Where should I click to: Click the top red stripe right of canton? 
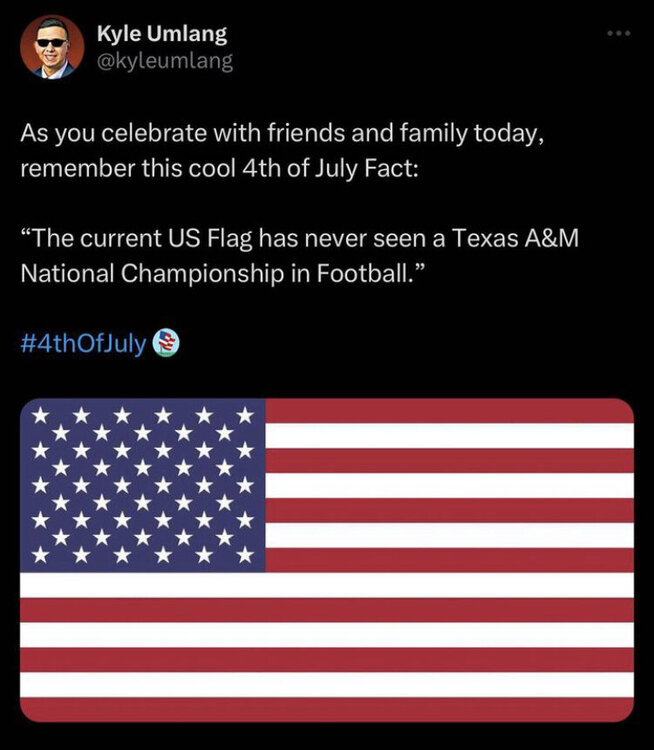tap(448, 410)
